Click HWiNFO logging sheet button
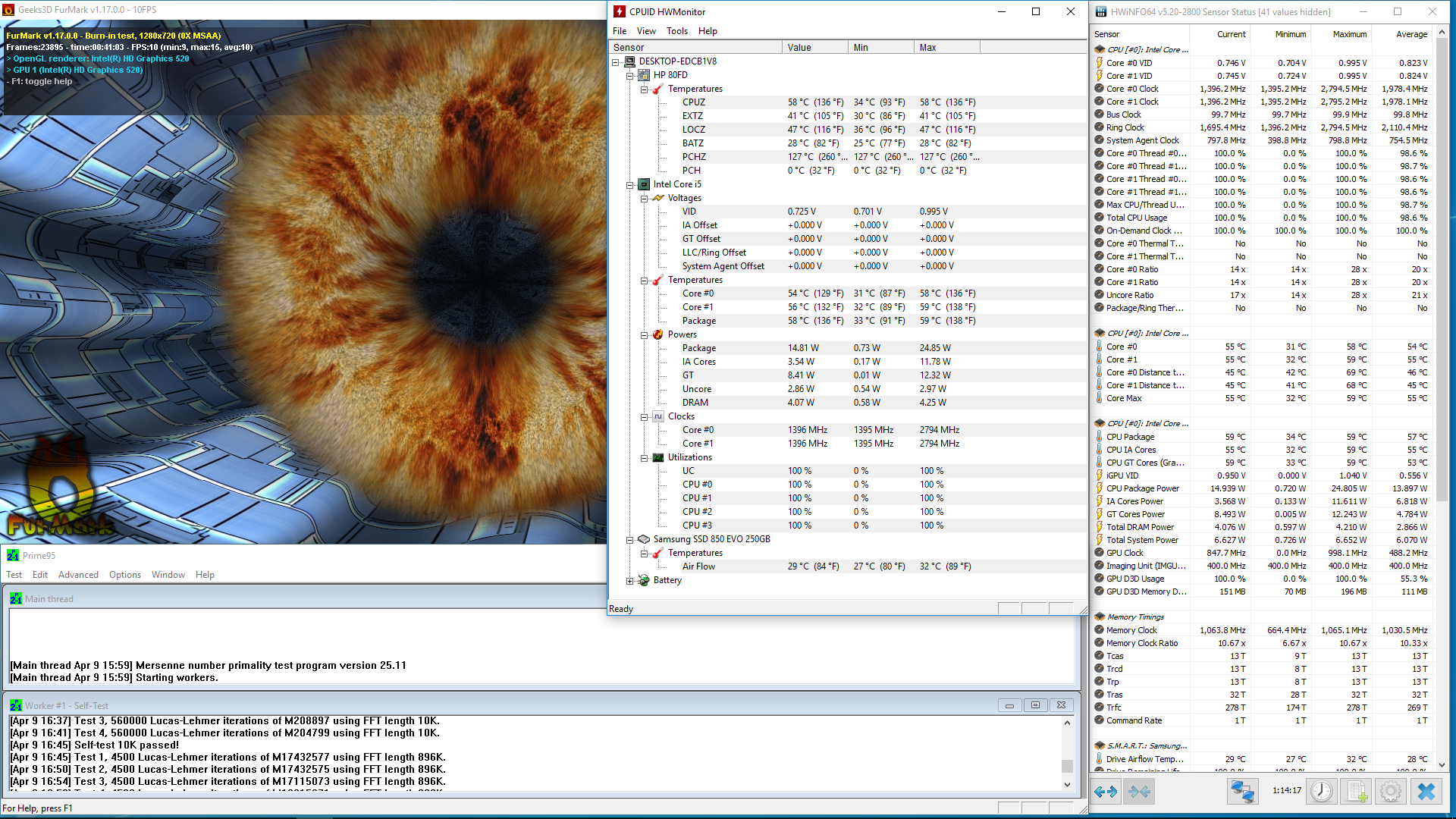Image resolution: width=1456 pixels, height=819 pixels. click(1357, 791)
